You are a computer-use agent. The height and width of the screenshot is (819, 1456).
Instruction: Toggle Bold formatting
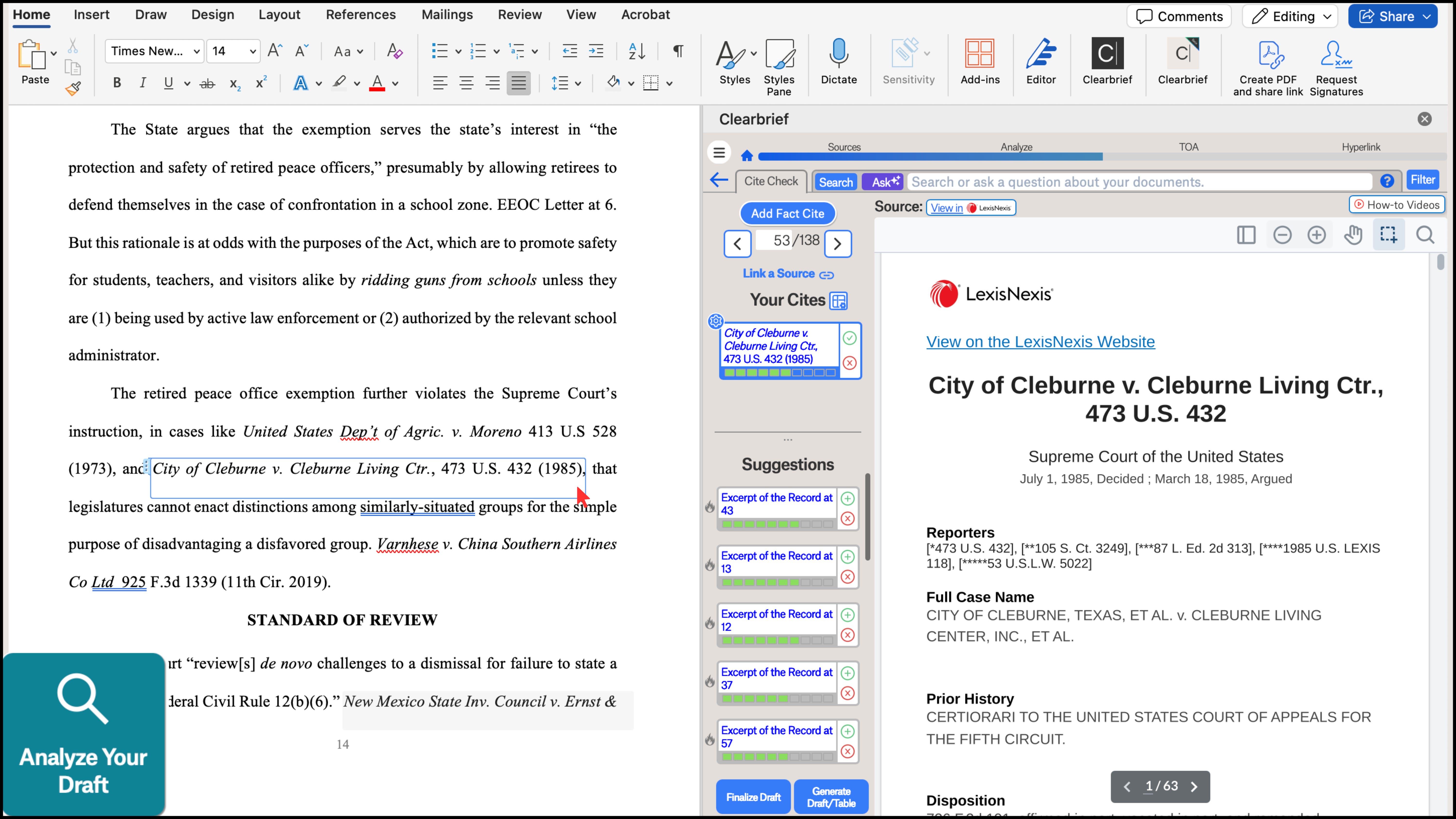[117, 83]
